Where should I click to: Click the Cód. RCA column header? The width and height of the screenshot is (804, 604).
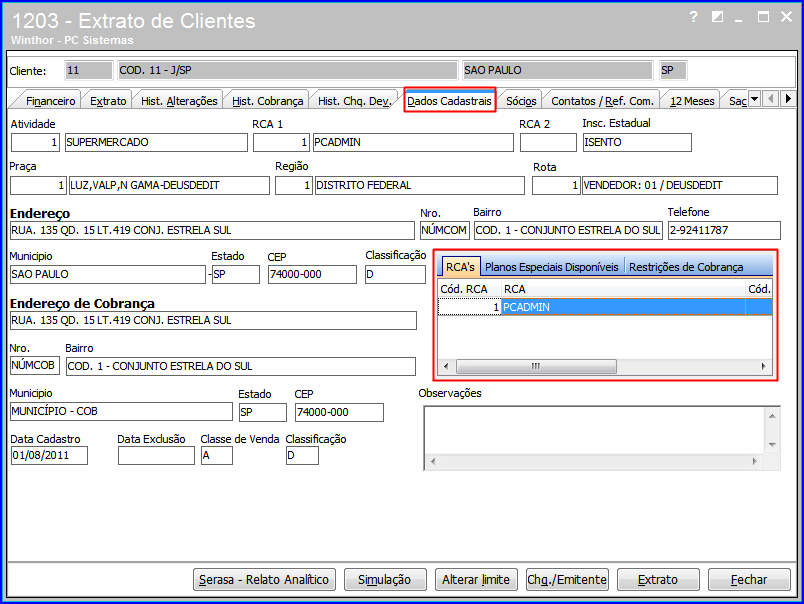pos(470,289)
